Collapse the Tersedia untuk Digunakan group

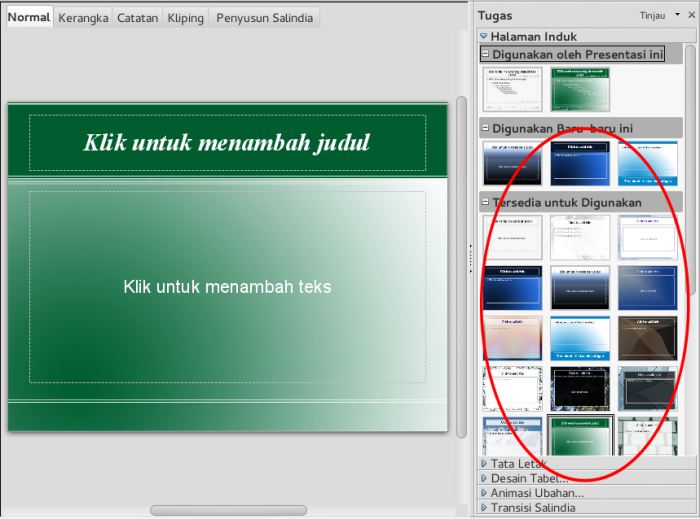pyautogui.click(x=485, y=202)
